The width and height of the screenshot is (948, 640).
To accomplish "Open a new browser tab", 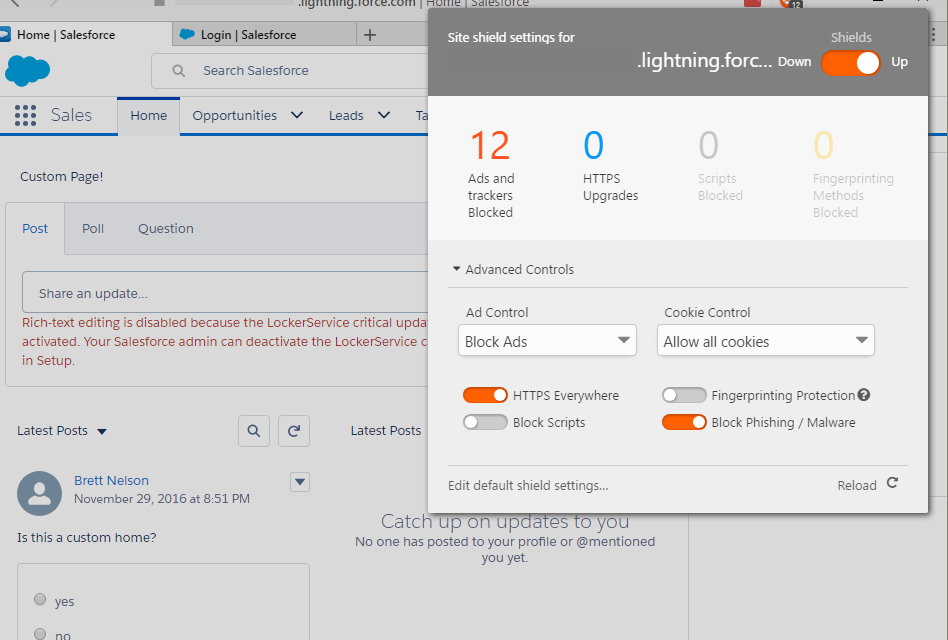I will click(x=370, y=35).
